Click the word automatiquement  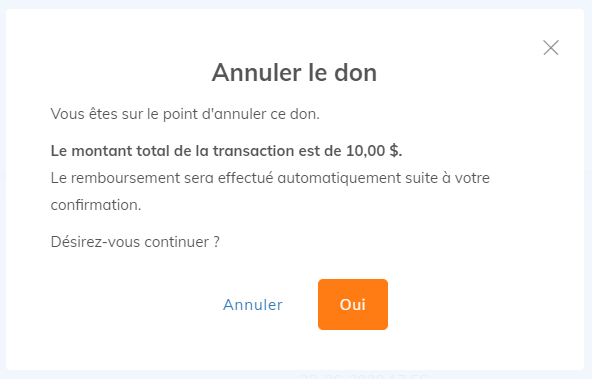pos(339,178)
